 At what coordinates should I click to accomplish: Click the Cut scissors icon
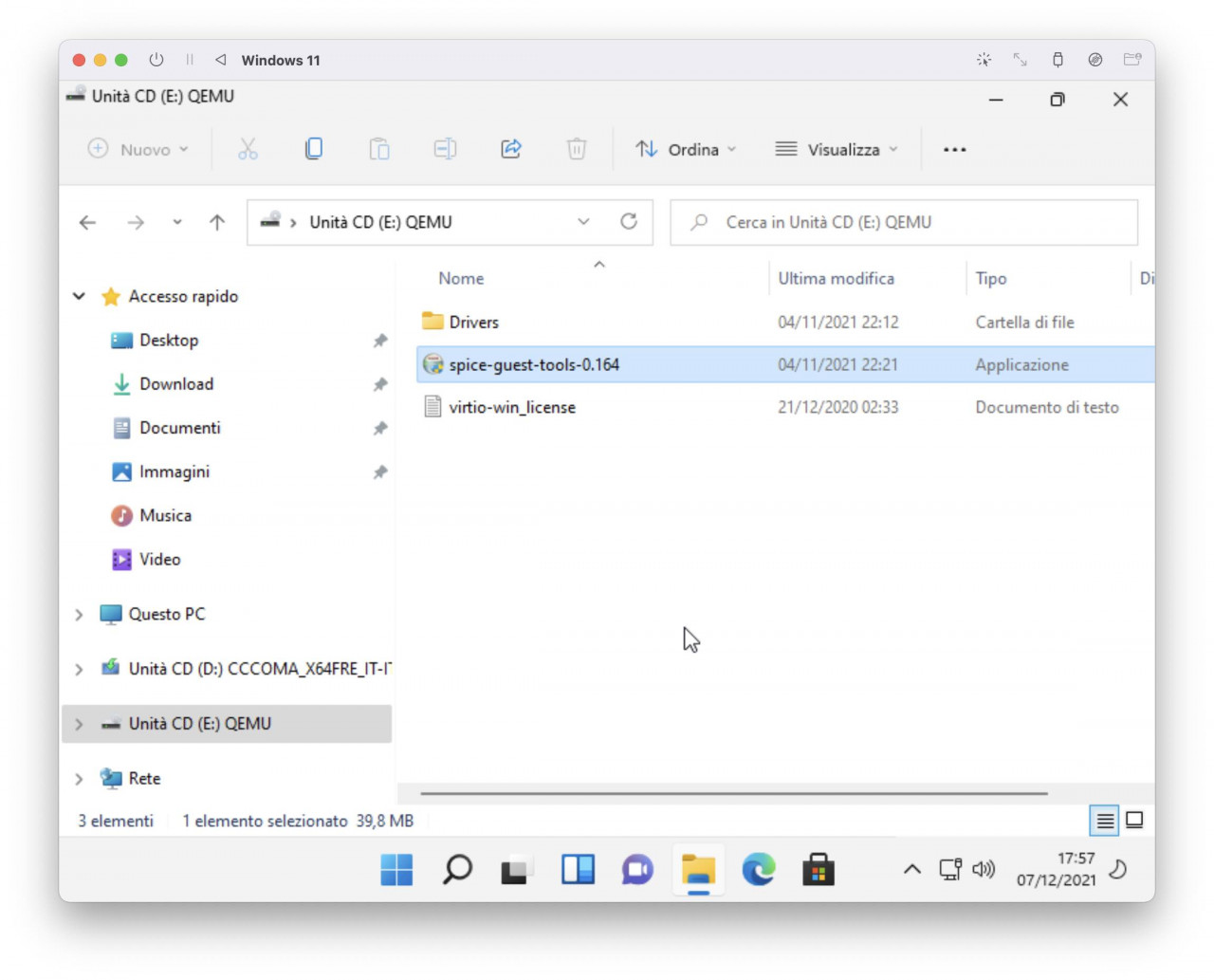point(248,149)
